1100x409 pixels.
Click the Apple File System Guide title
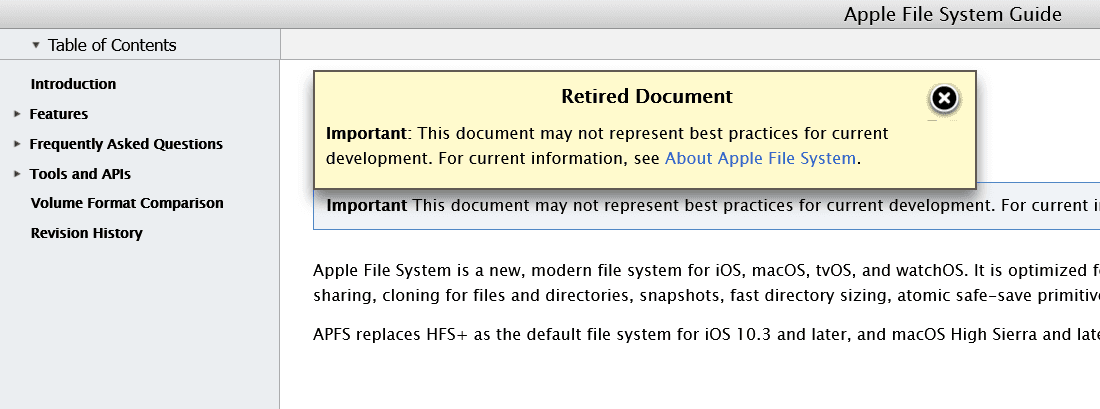point(953,14)
